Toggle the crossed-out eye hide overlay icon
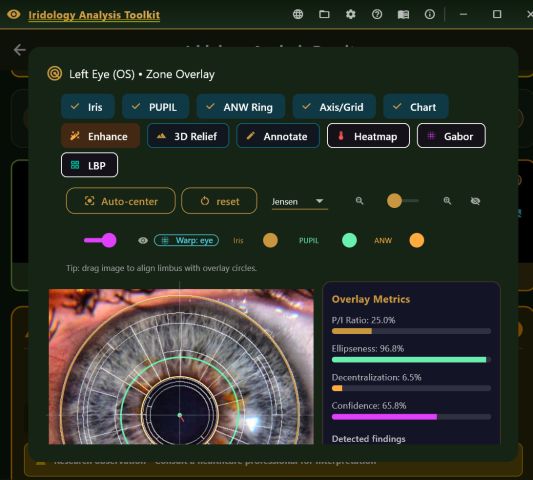Viewport: 533px width, 480px height. point(475,201)
